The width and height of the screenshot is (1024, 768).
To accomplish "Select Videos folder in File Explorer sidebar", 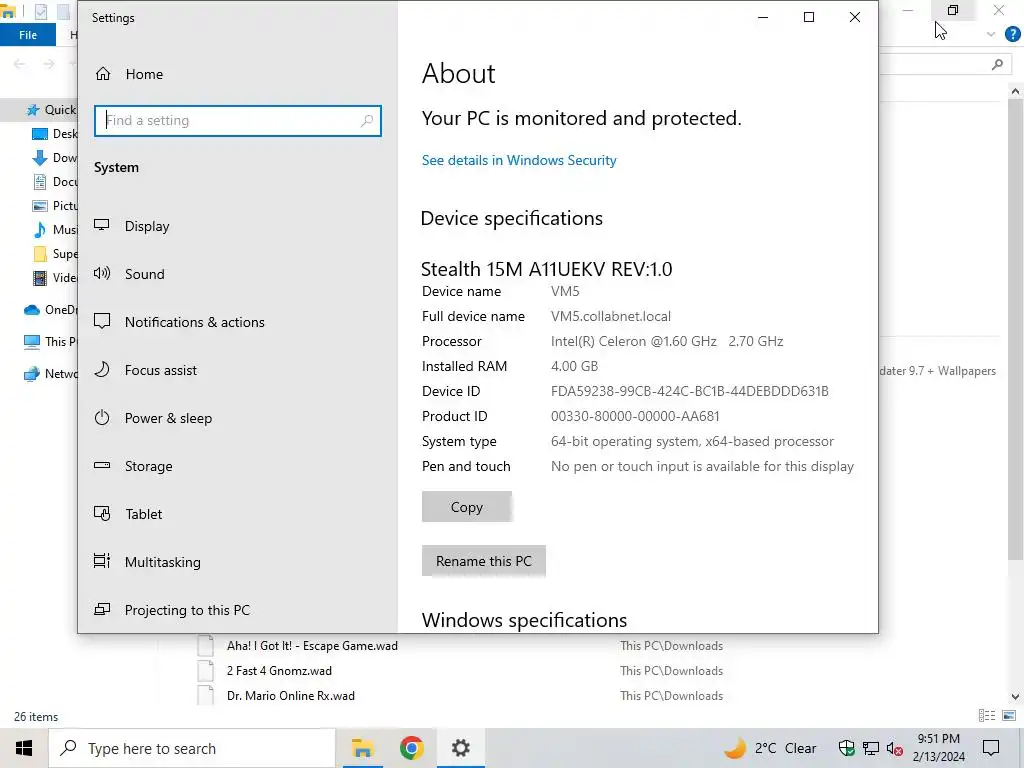I will coord(55,278).
